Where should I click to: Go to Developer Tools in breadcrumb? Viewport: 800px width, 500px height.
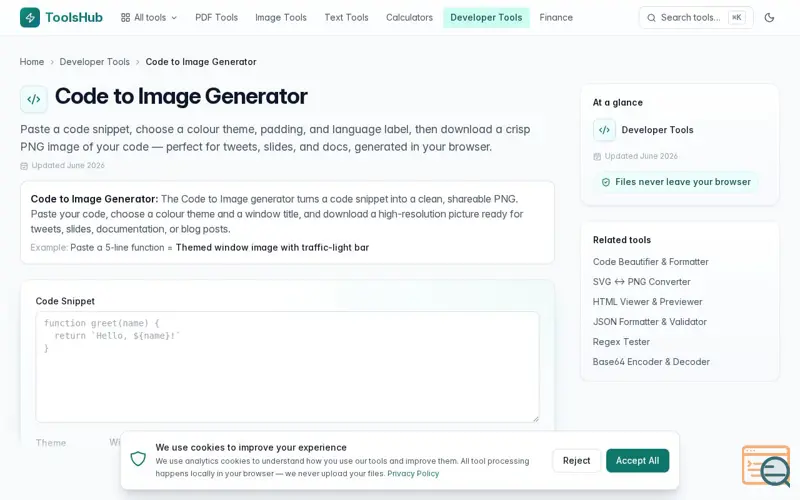pos(94,62)
